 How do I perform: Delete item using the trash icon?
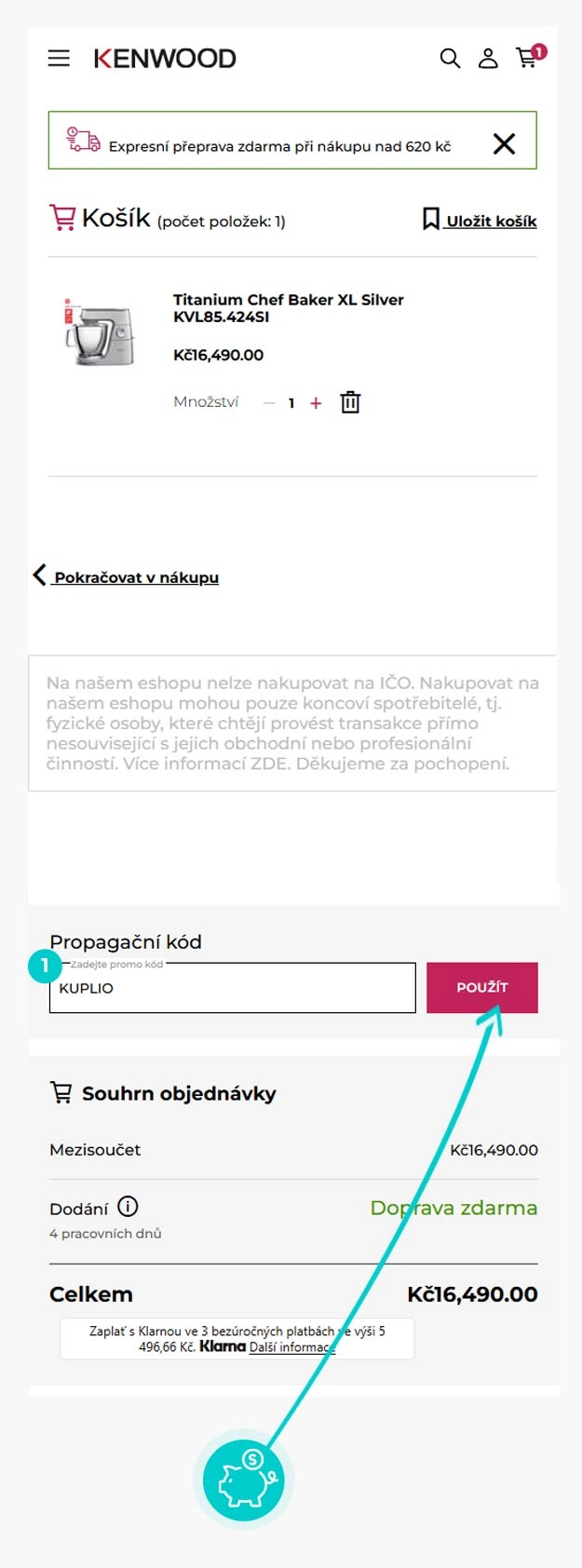coord(350,402)
